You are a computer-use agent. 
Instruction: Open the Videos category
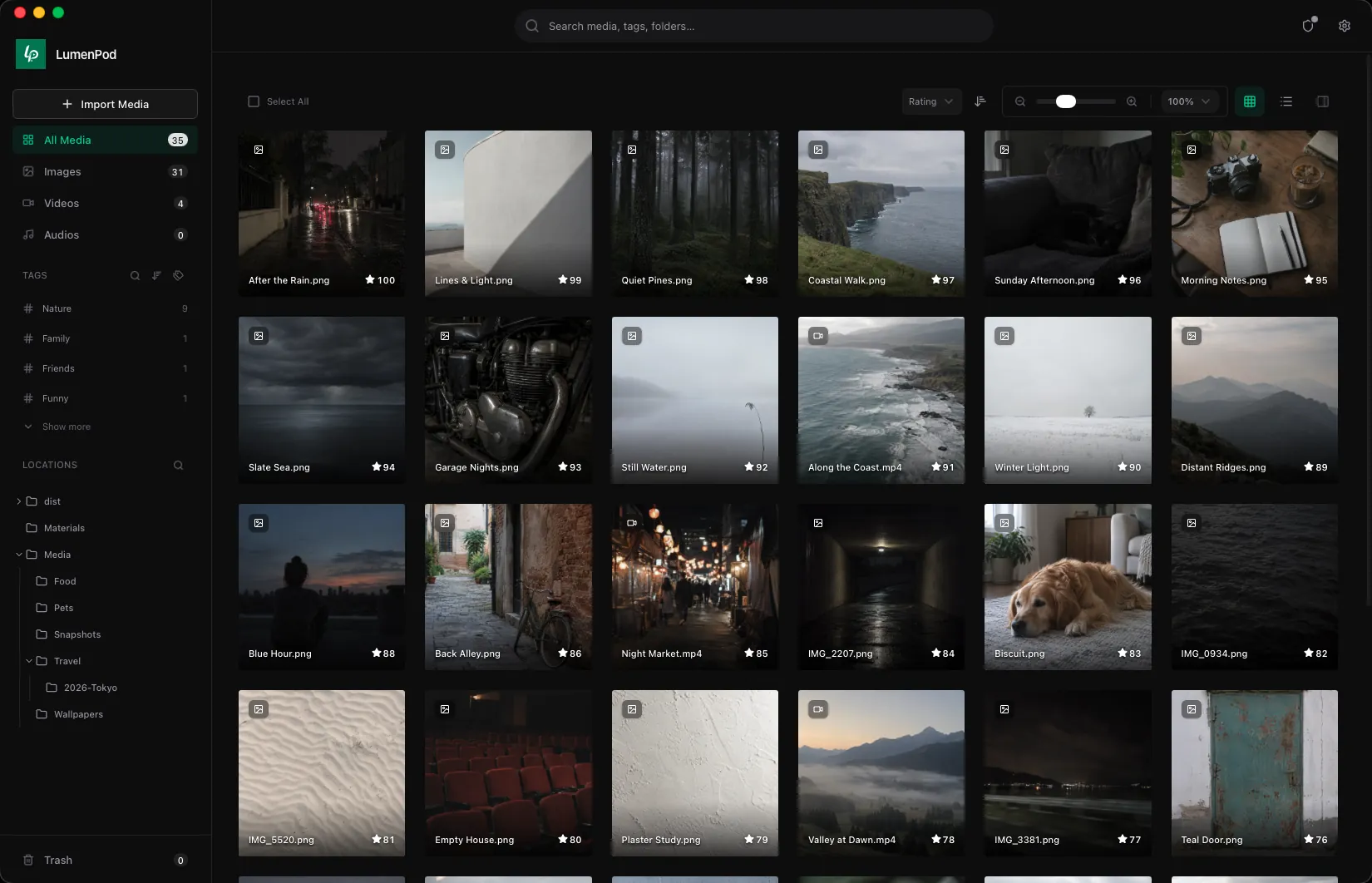tap(105, 203)
